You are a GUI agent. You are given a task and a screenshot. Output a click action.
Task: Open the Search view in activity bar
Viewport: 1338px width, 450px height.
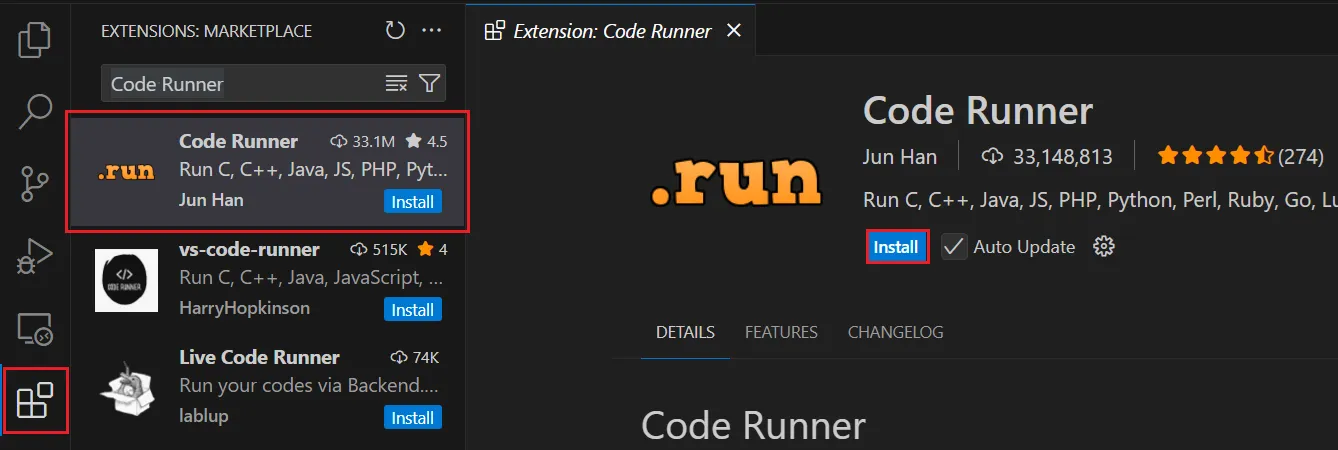(35, 112)
